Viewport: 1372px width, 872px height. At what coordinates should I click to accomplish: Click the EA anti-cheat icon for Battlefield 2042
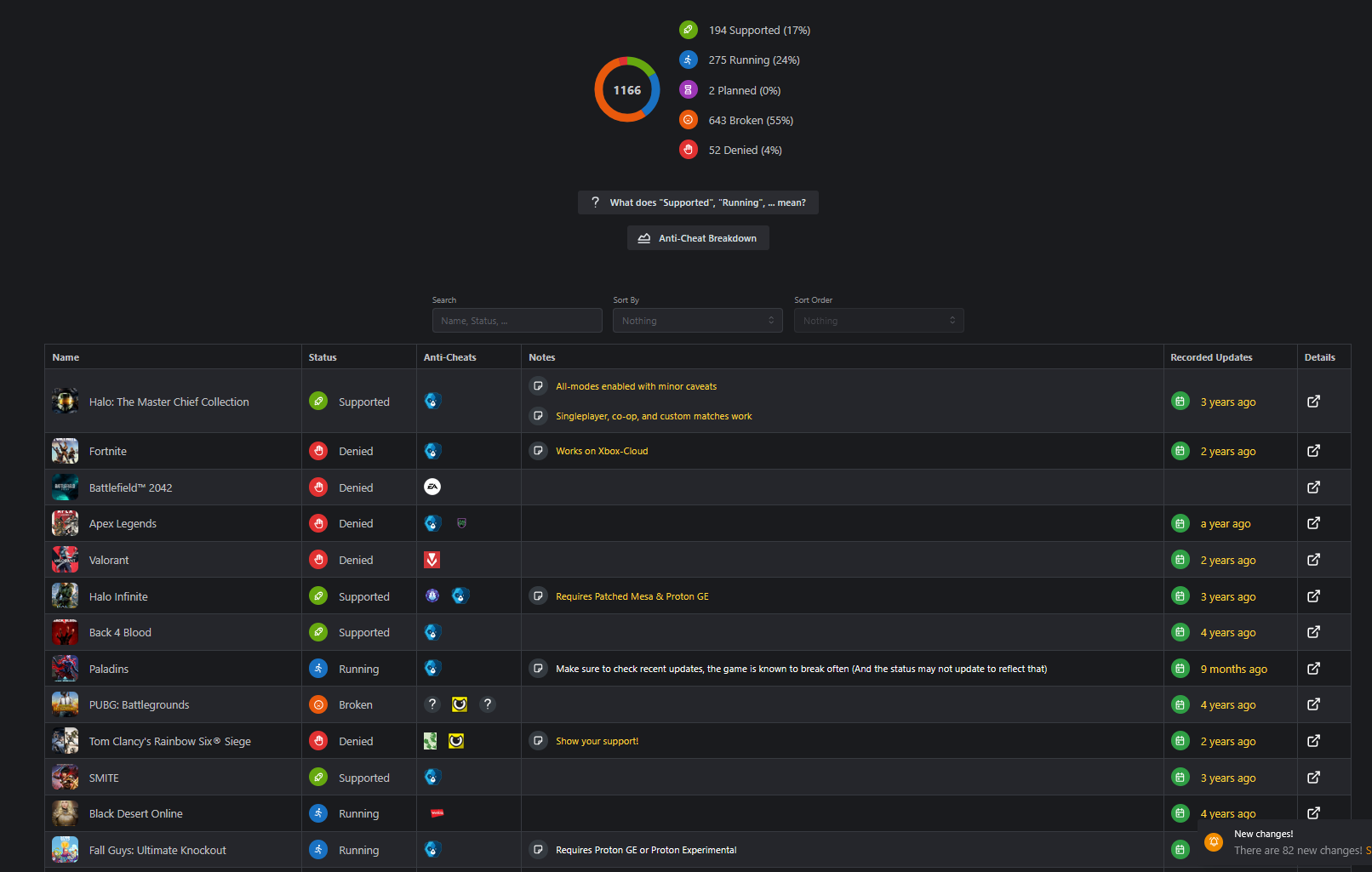(x=432, y=487)
